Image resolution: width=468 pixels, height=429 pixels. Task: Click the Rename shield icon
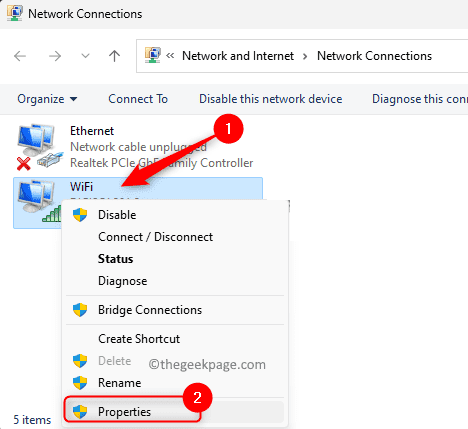point(80,383)
